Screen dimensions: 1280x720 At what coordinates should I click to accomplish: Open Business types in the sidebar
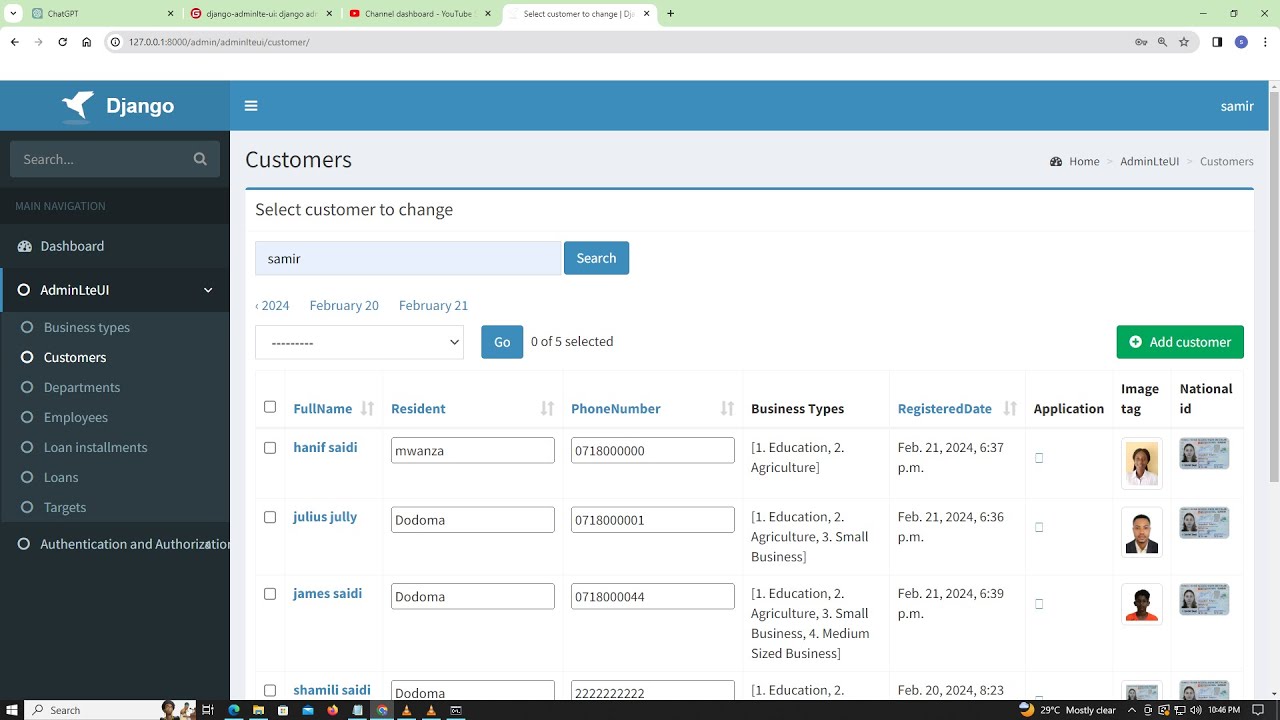[x=86, y=327]
